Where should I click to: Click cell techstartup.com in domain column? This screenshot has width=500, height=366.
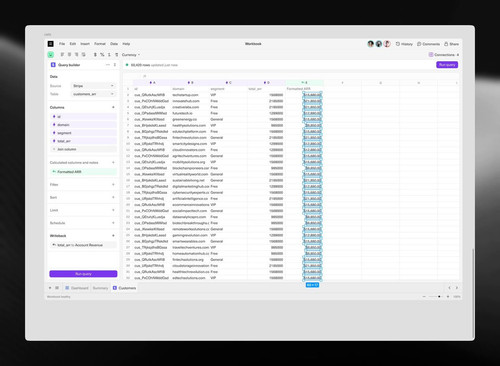coord(190,95)
